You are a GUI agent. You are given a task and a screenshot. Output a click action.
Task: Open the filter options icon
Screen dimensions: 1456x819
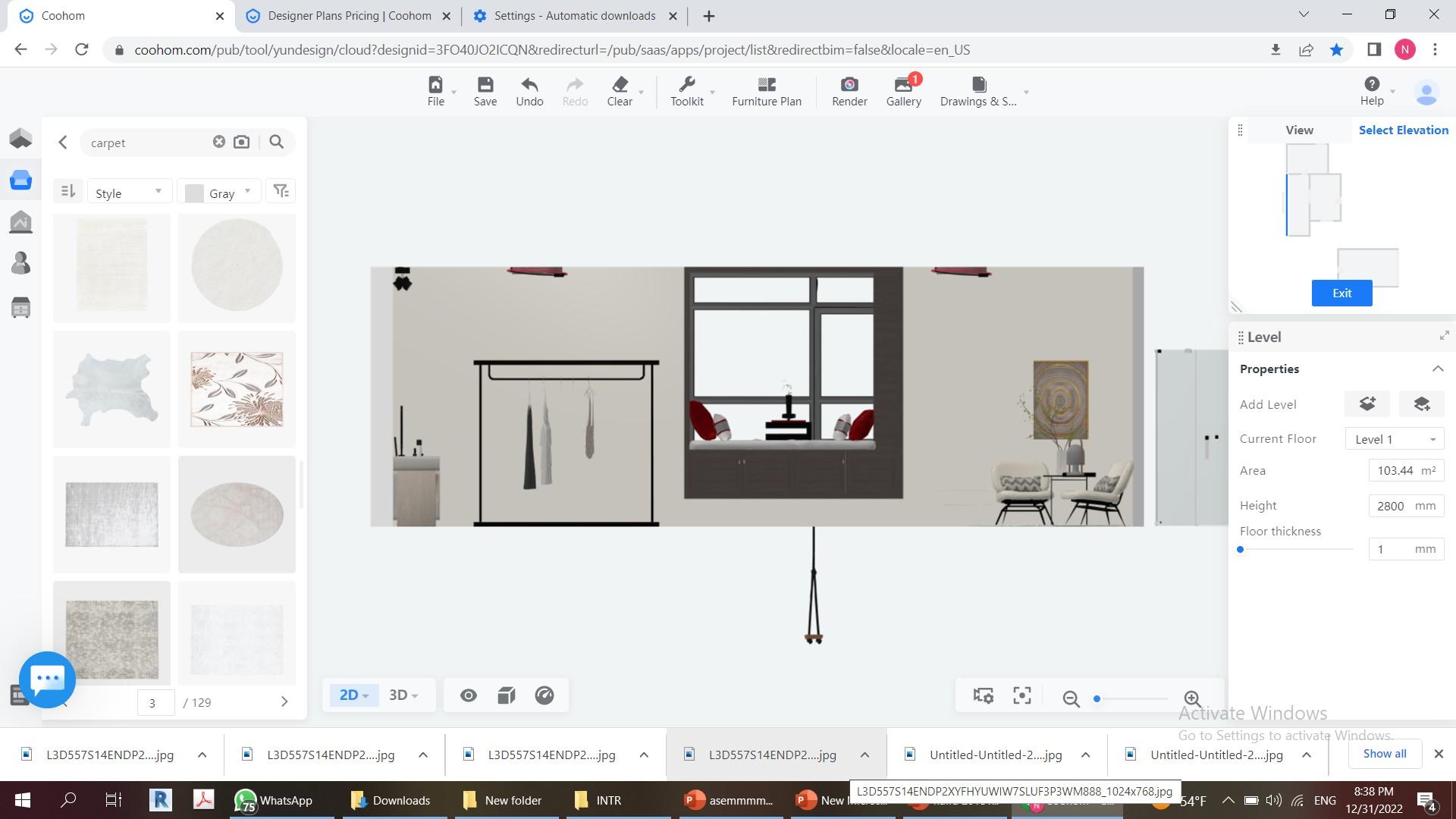tap(281, 191)
